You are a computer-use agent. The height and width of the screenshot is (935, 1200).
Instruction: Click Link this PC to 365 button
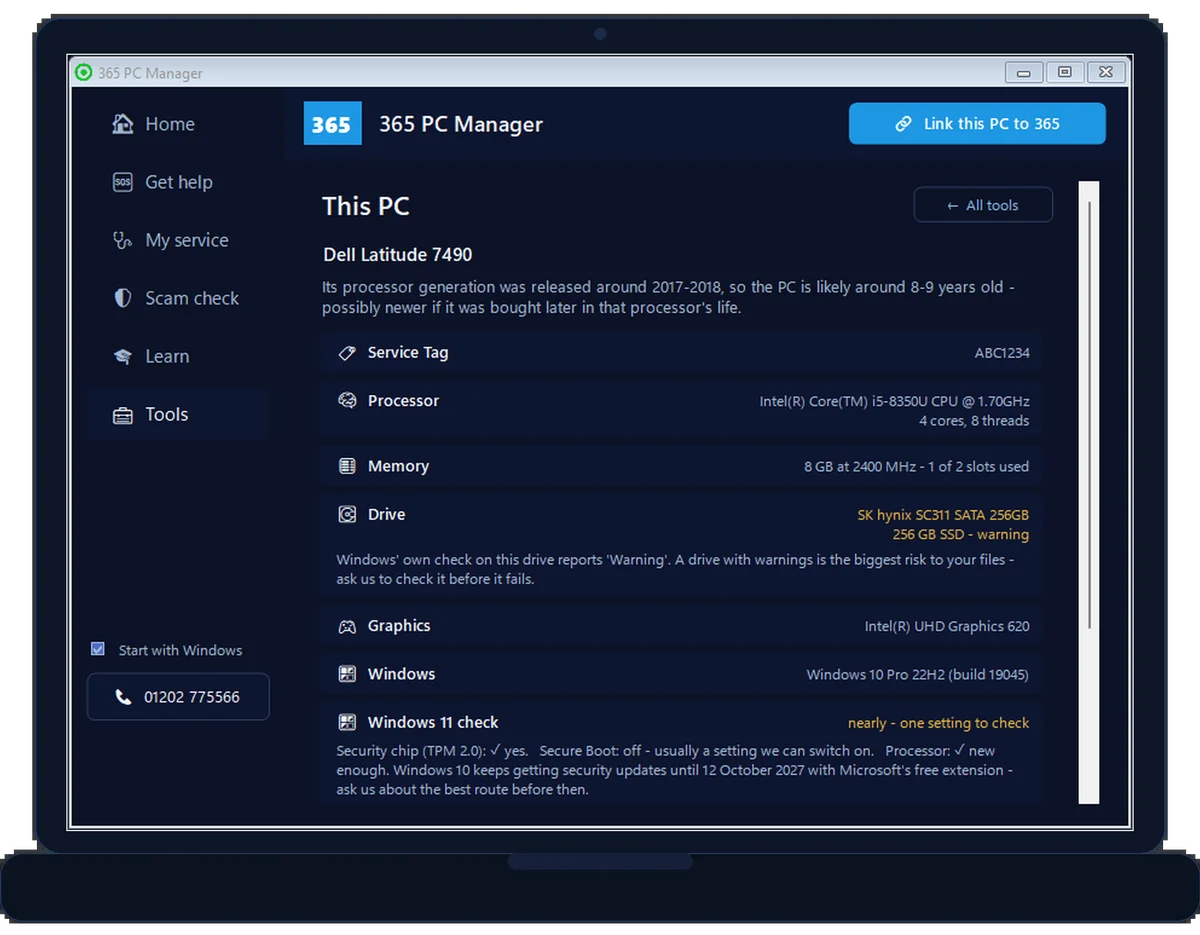click(x=977, y=124)
